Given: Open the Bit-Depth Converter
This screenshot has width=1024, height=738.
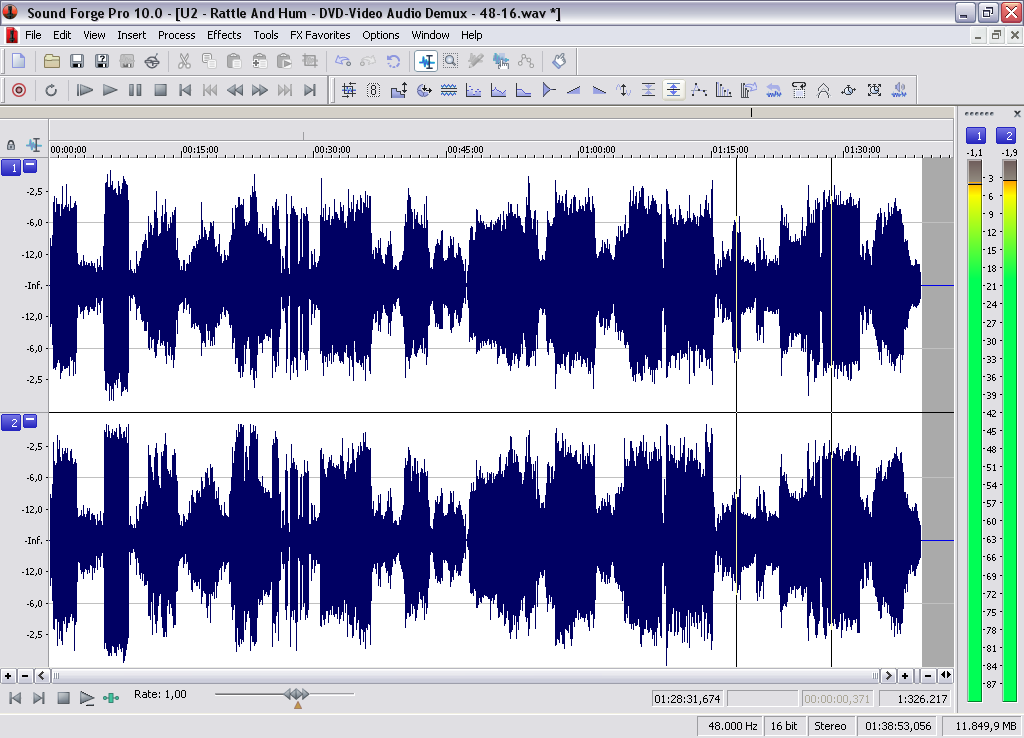Looking at the screenshot, I should coord(373,90).
